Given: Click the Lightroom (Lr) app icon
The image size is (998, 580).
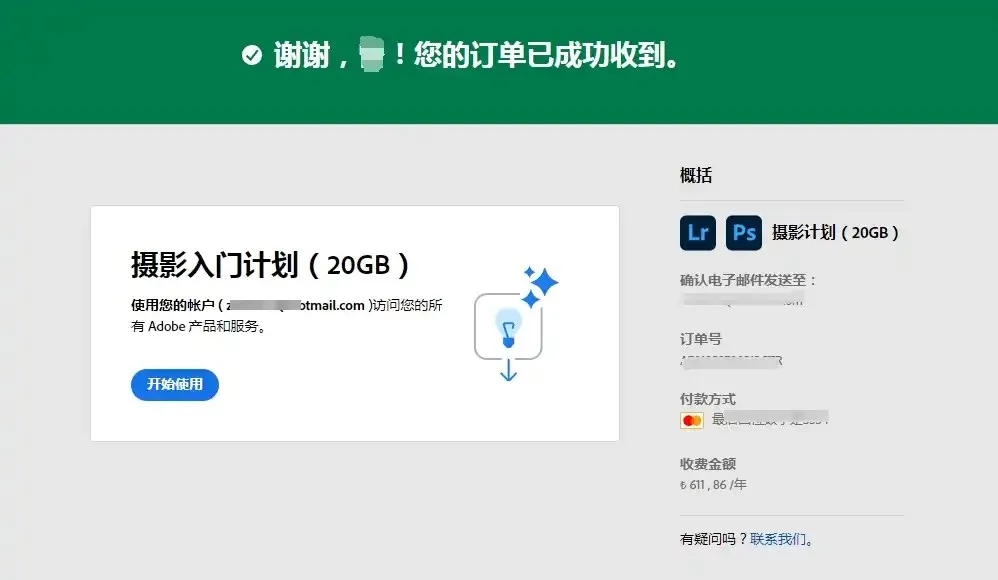Looking at the screenshot, I should click(x=698, y=233).
